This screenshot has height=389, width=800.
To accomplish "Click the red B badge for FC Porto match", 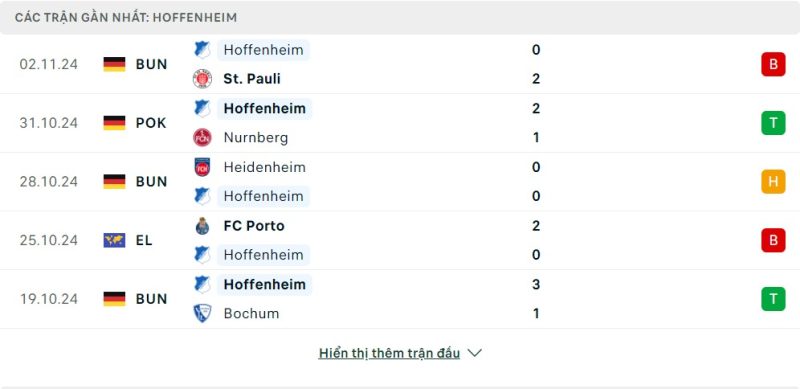I will [773, 240].
